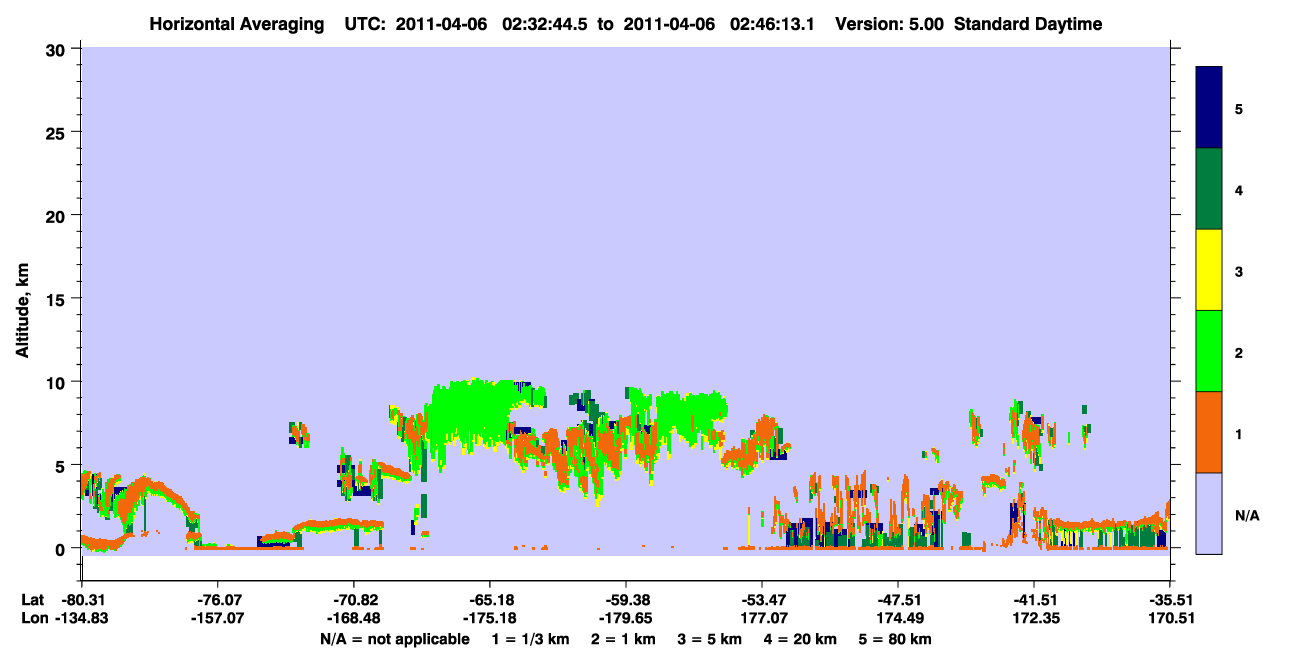Click the '5 = 80 km' legend note
1300x667 pixels.
[x=896, y=639]
